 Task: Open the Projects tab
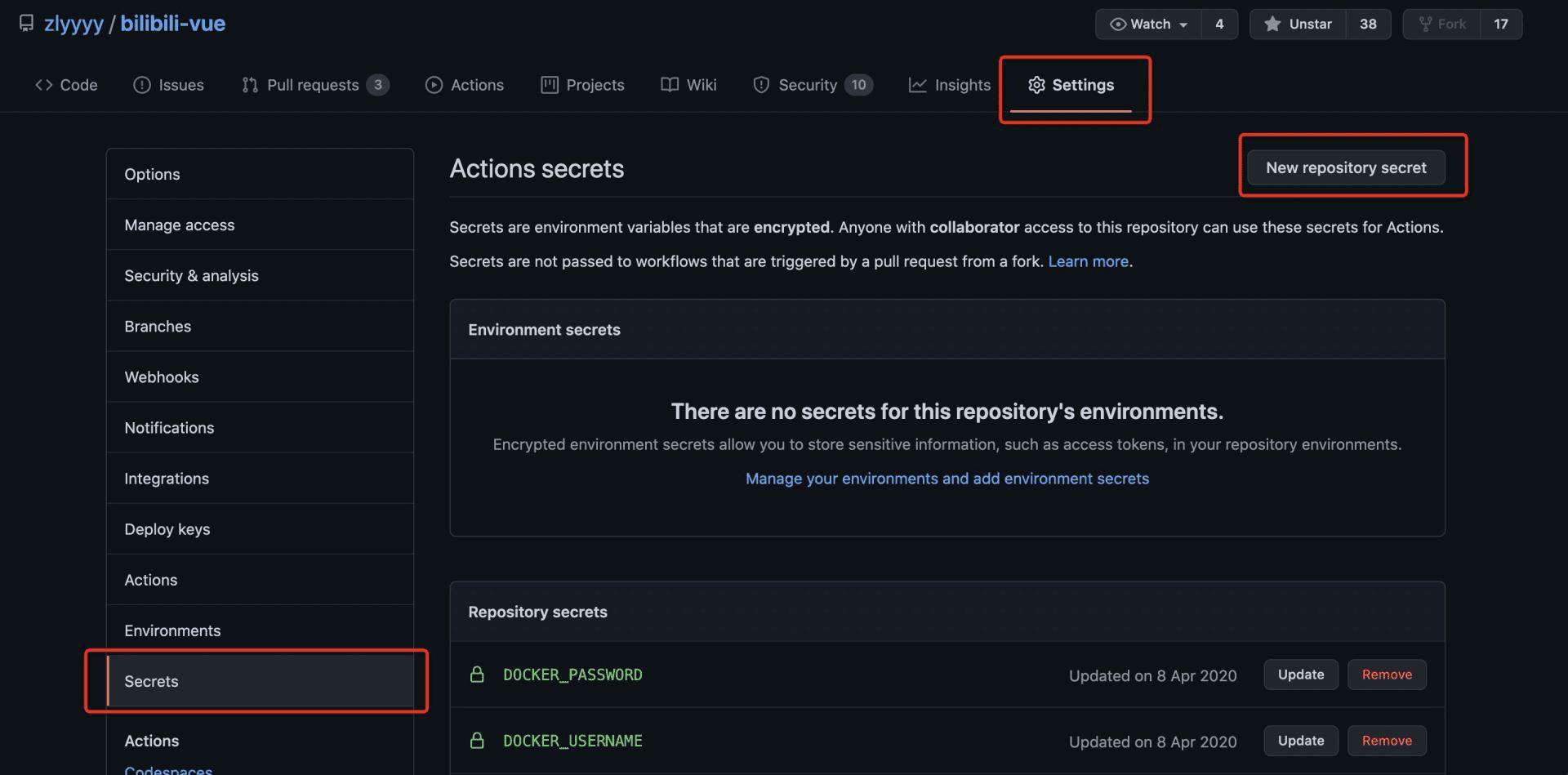(582, 85)
